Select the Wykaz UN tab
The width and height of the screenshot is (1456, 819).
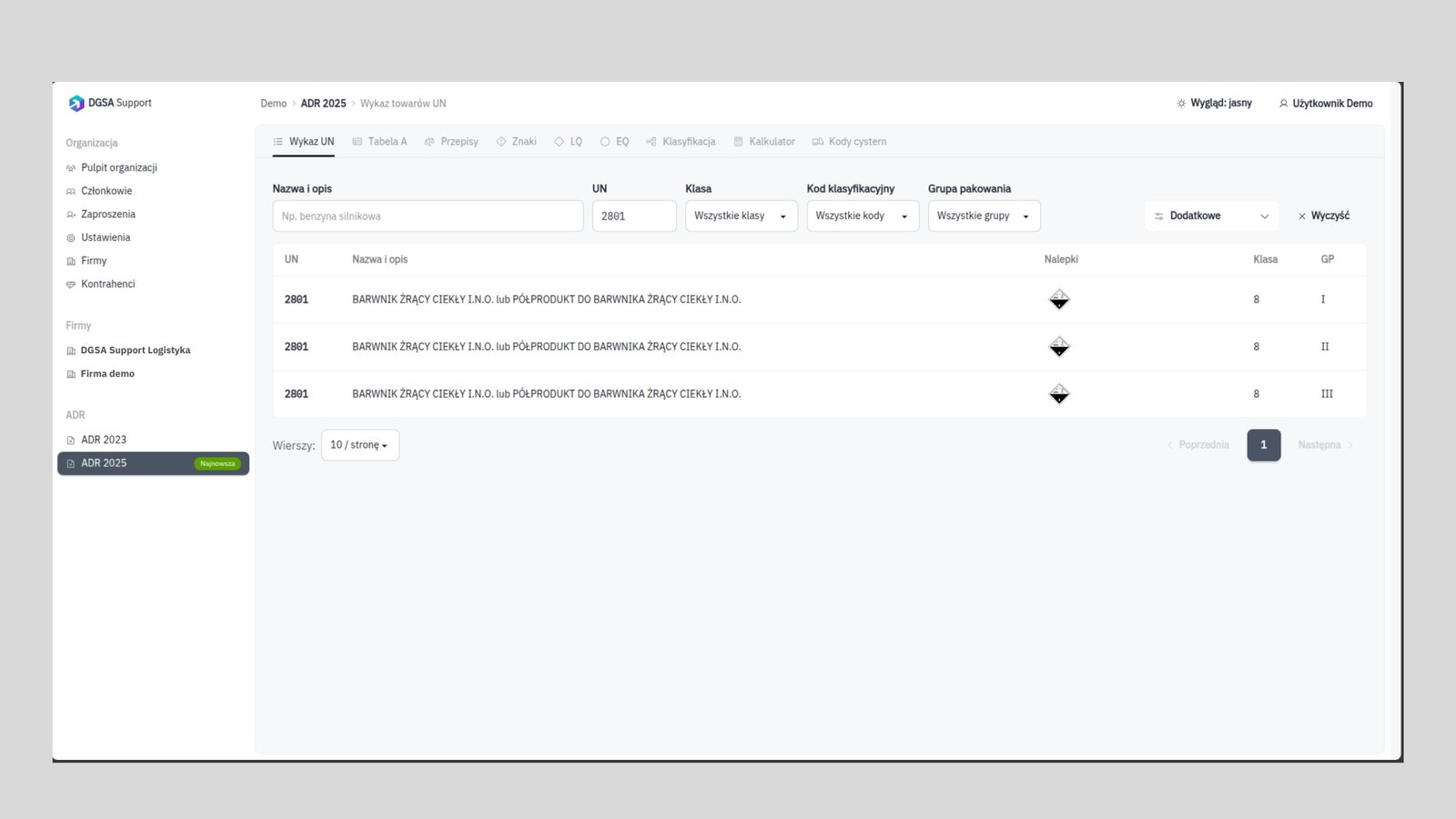[x=304, y=142]
